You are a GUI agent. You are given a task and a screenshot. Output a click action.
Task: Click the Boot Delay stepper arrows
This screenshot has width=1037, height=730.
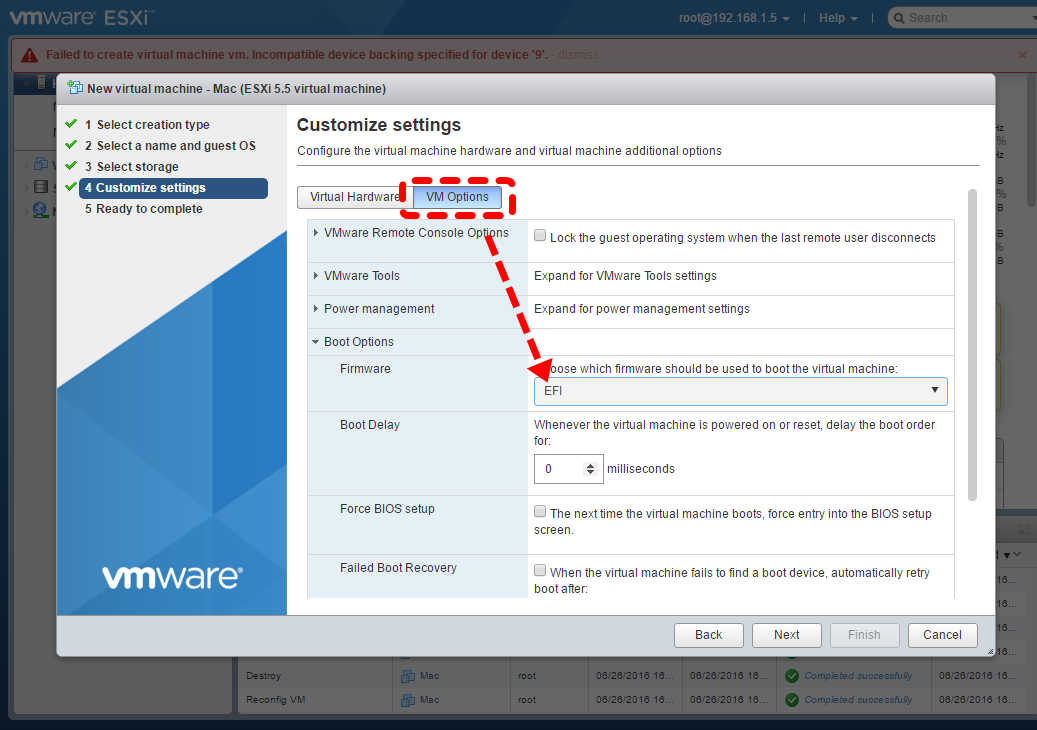(x=591, y=469)
